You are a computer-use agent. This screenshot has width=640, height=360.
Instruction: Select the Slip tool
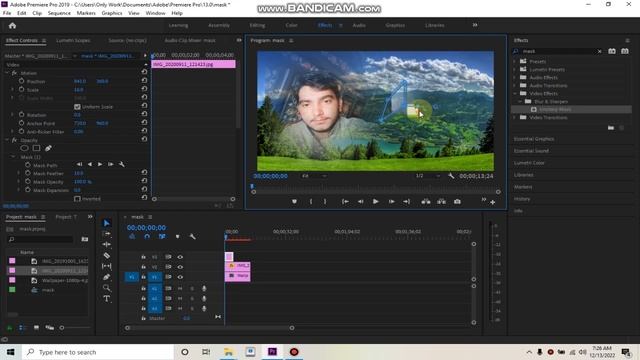tap(107, 266)
